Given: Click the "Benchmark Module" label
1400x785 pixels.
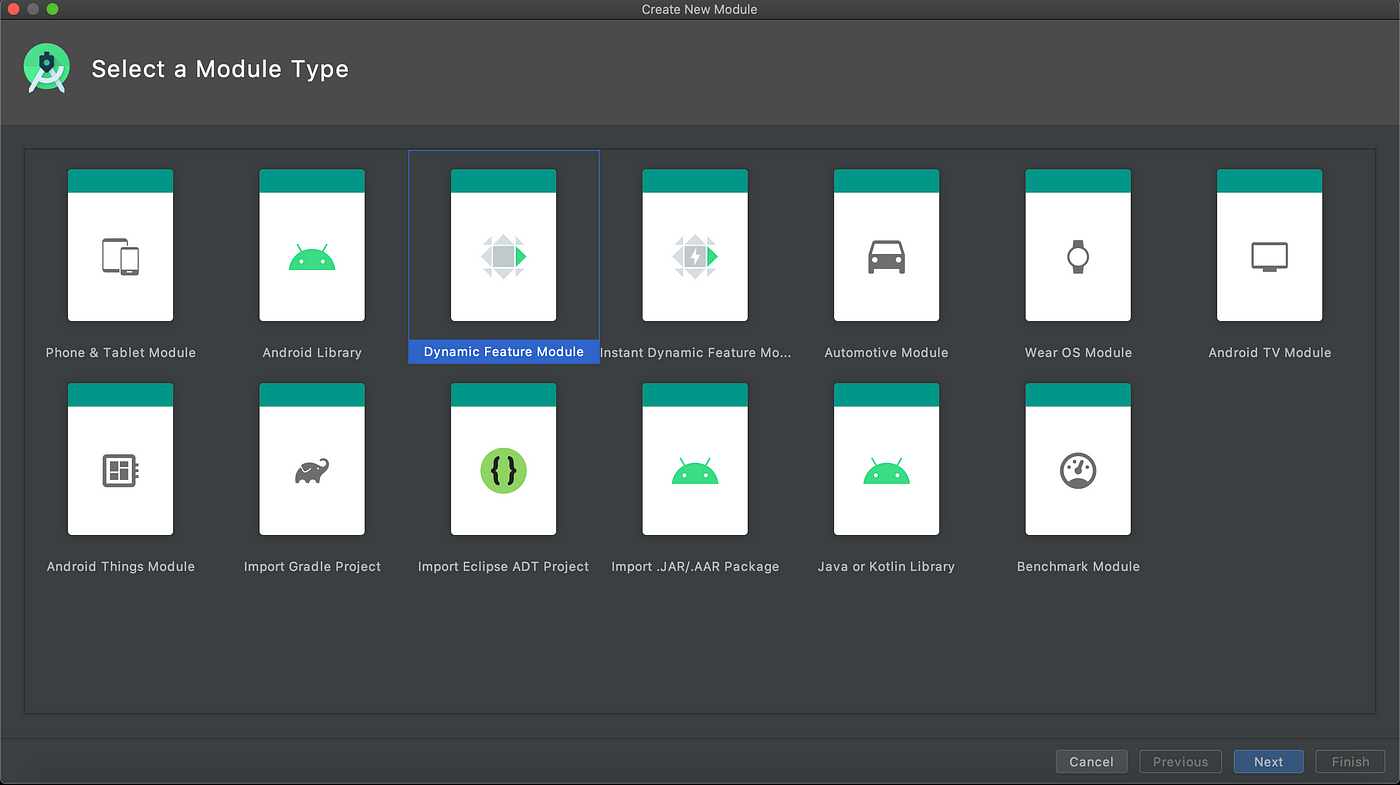Looking at the screenshot, I should [1078, 566].
